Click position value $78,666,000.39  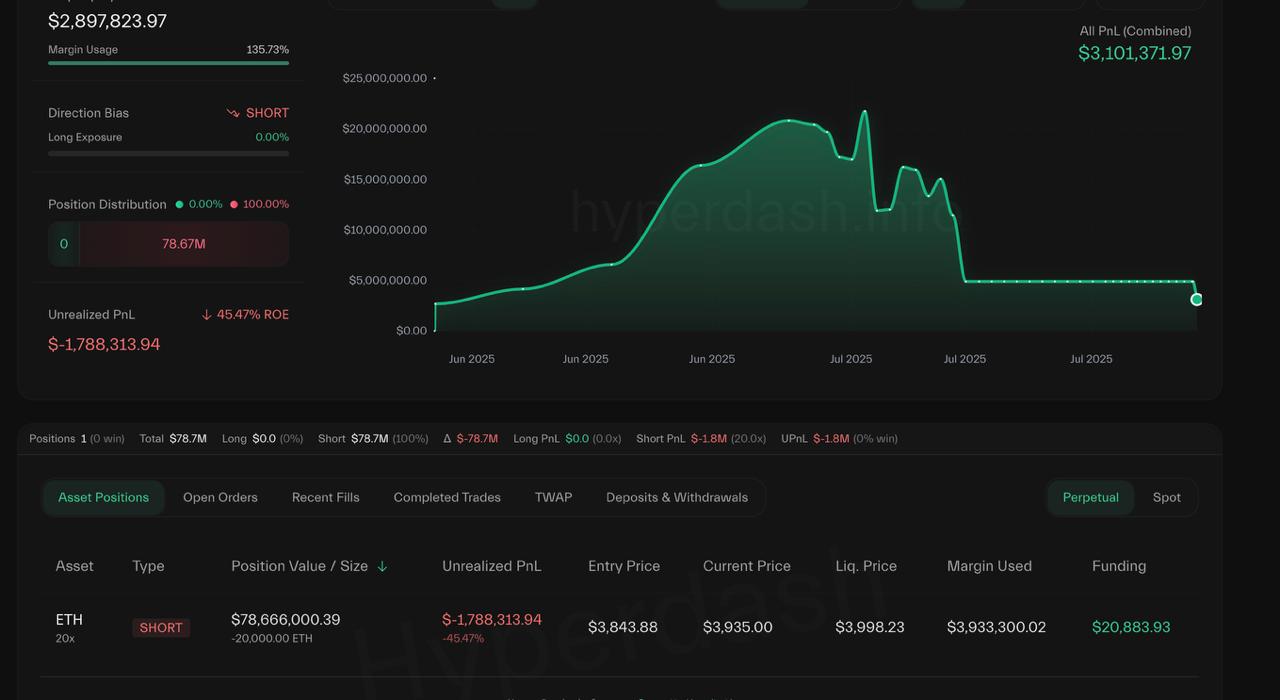(286, 620)
